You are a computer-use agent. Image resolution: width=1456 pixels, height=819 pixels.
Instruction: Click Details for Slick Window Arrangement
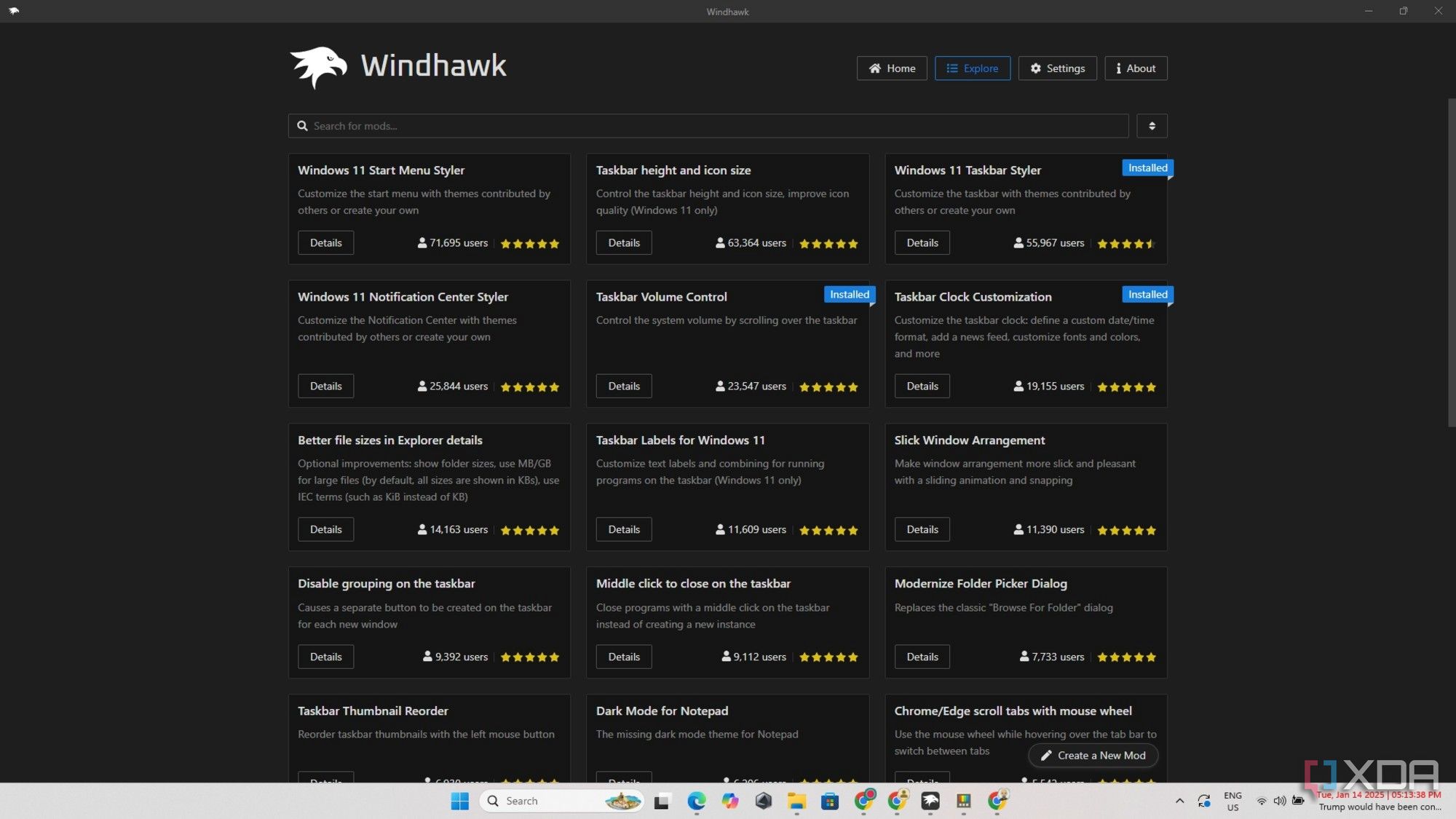(922, 529)
